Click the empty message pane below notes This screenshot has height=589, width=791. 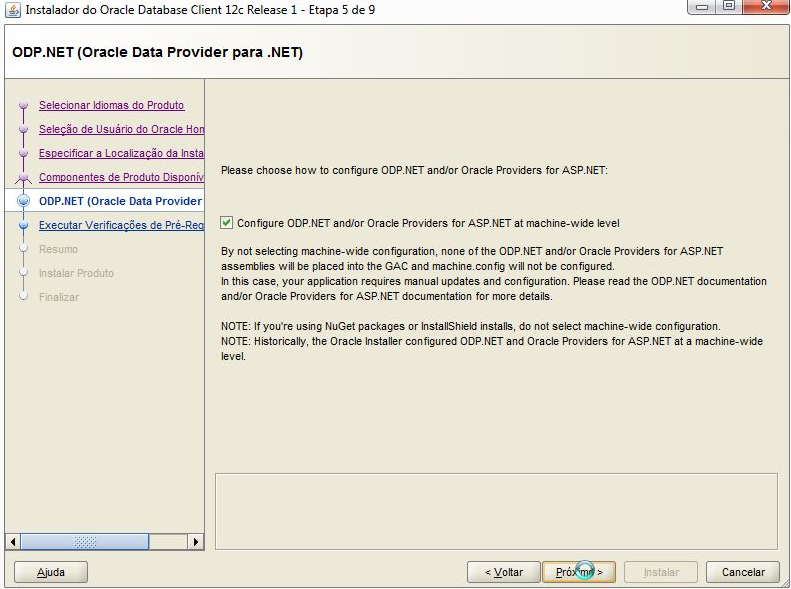(496, 511)
